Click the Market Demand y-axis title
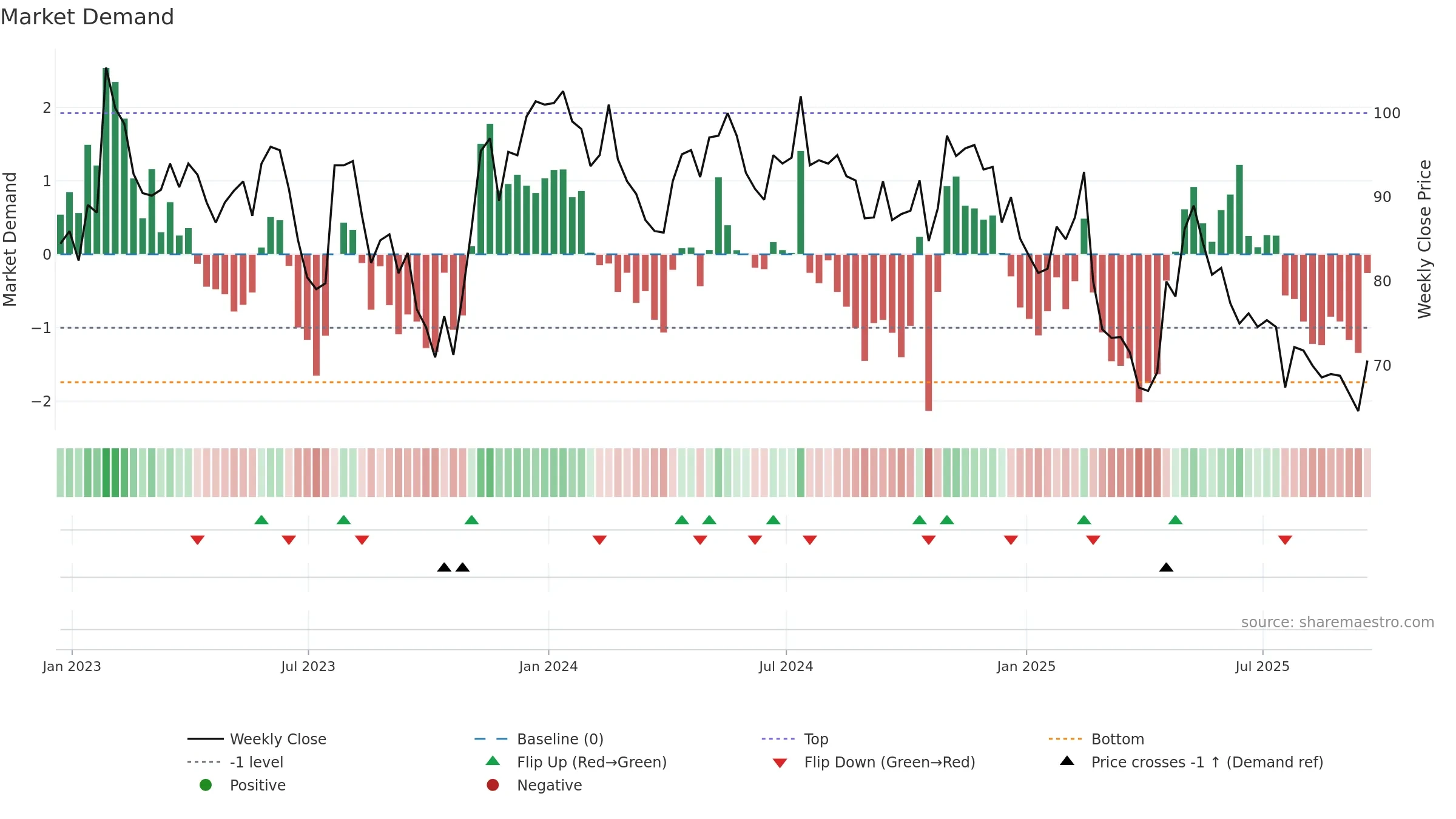 10,239
